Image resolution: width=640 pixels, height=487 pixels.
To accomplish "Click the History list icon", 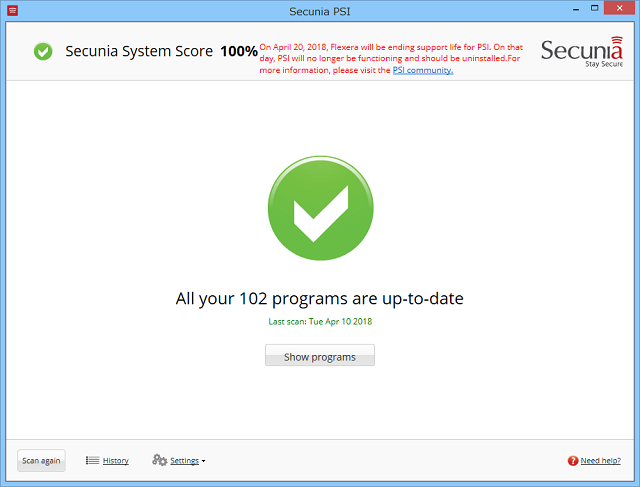I will (x=92, y=460).
